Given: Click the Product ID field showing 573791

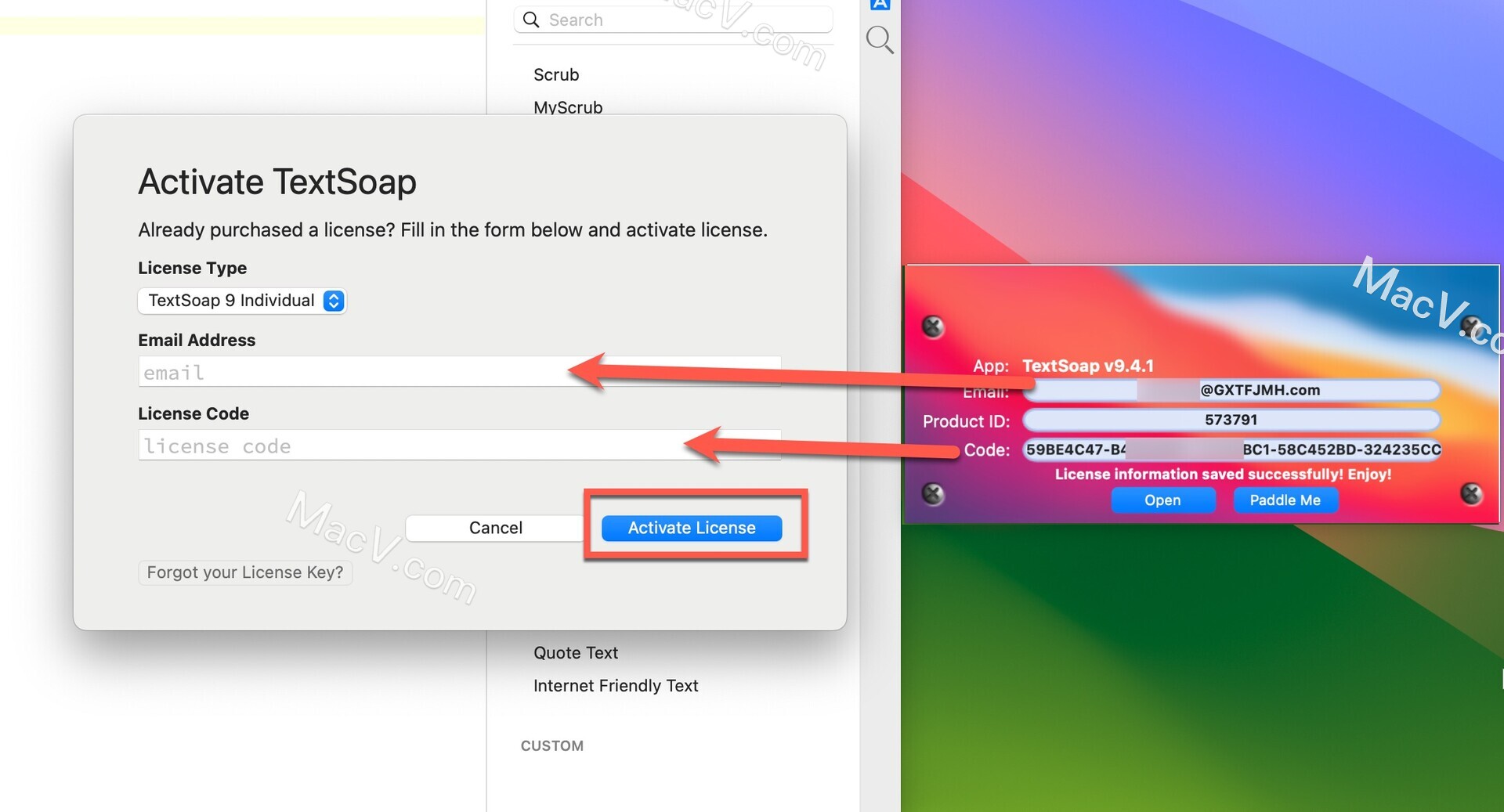Looking at the screenshot, I should coord(1231,420).
